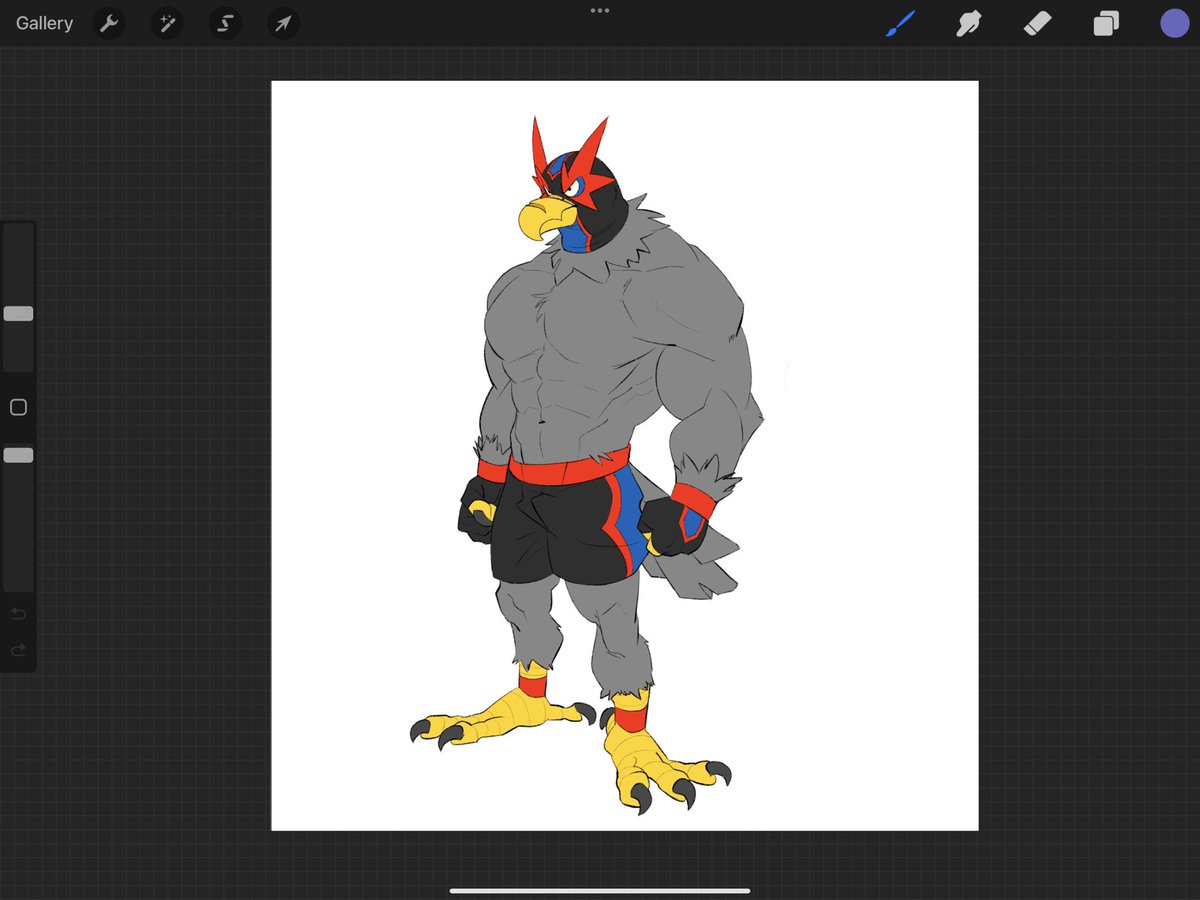This screenshot has width=1200, height=900.
Task: Select the Smudge tool
Action: (x=968, y=23)
